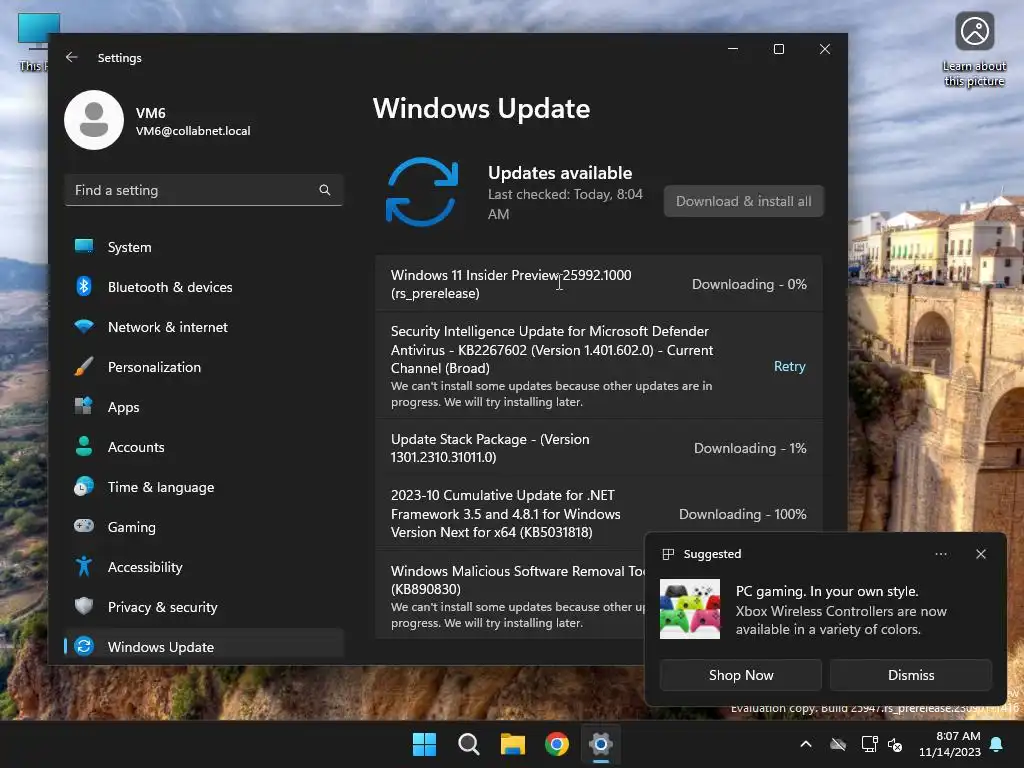
Task: Open taskbar Search
Action: pos(468,744)
